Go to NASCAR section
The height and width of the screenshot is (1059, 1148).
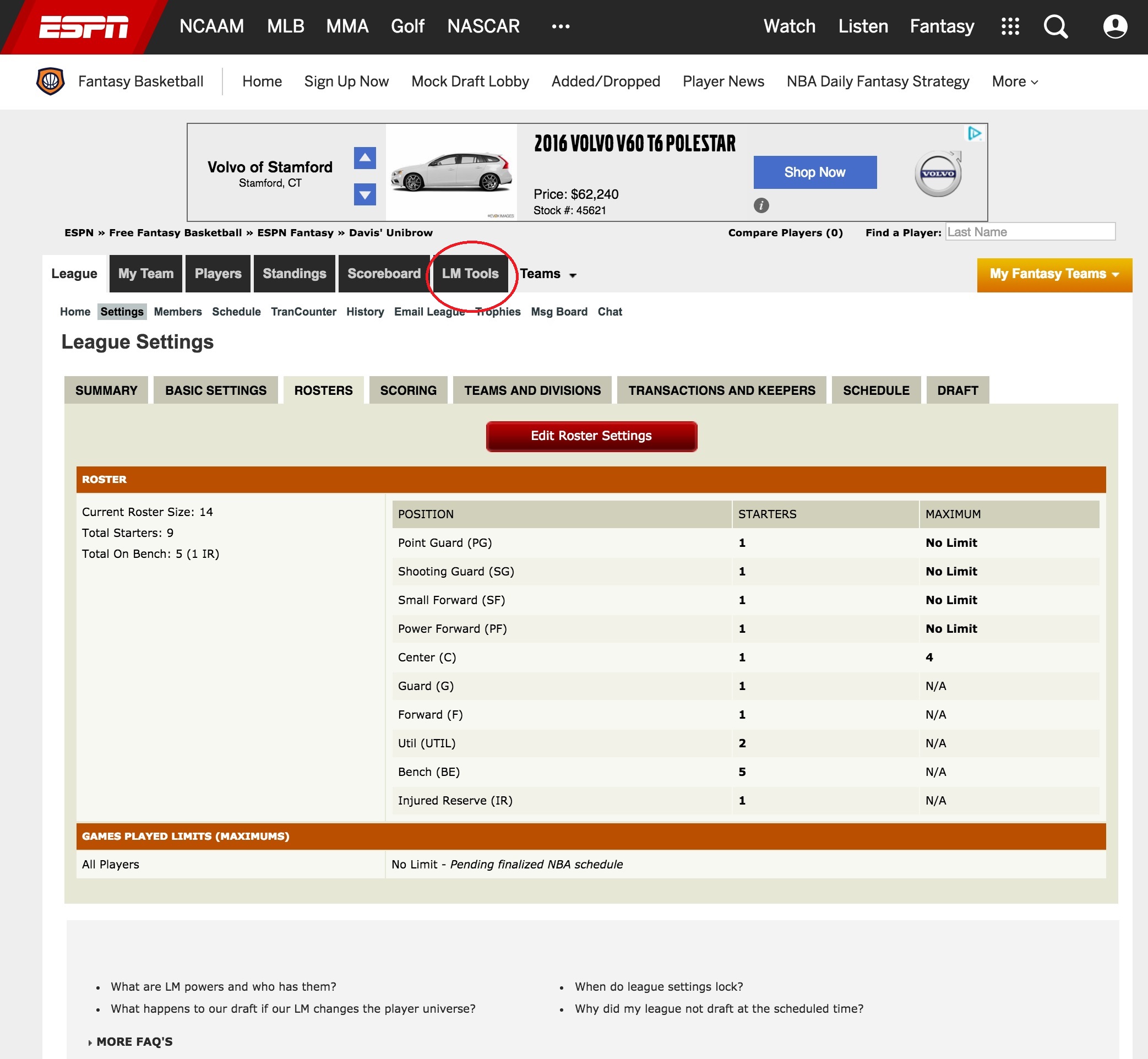483,26
